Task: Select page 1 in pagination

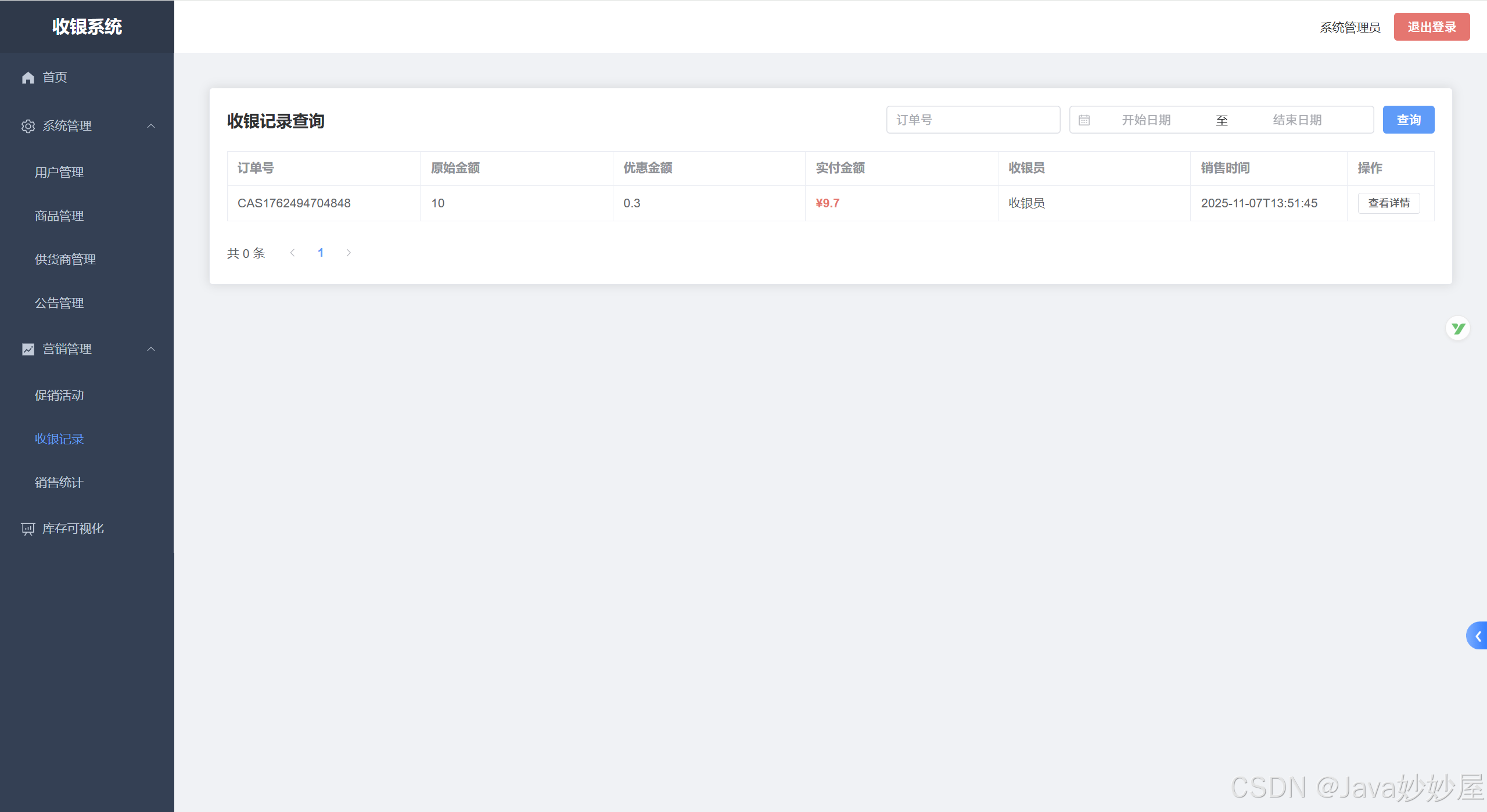Action: click(321, 253)
